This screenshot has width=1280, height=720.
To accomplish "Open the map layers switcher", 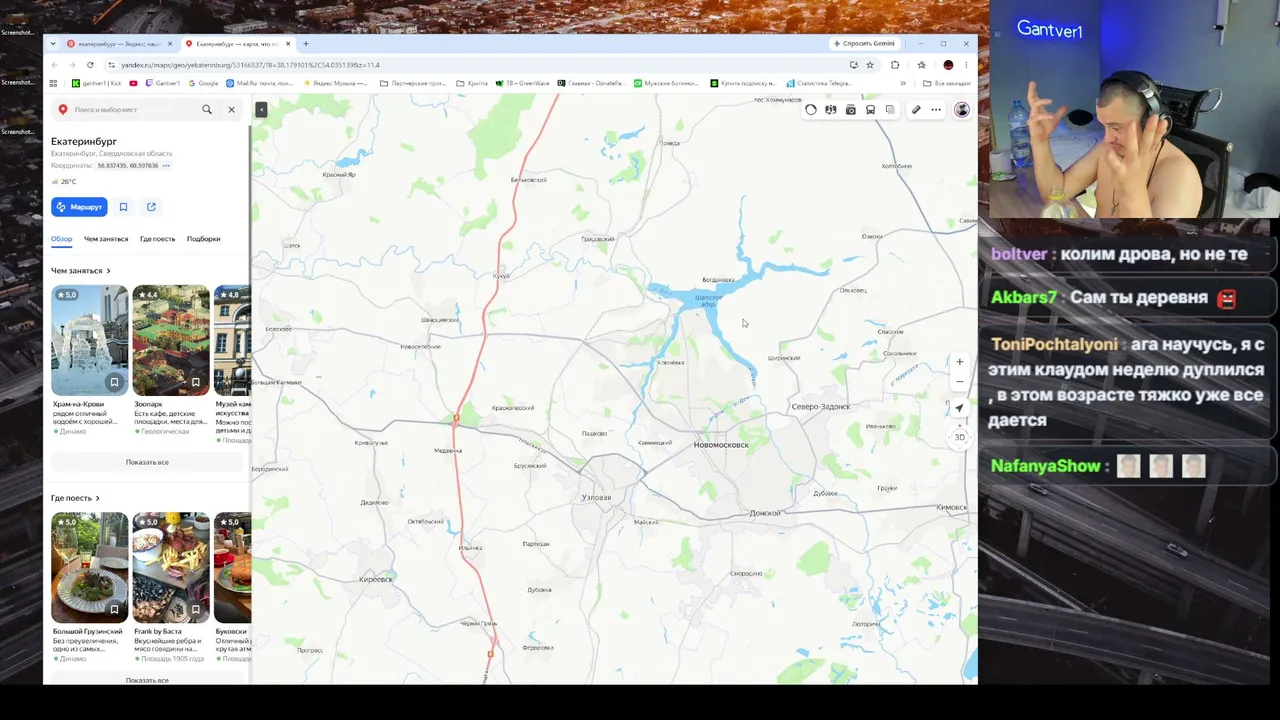I will (x=890, y=110).
